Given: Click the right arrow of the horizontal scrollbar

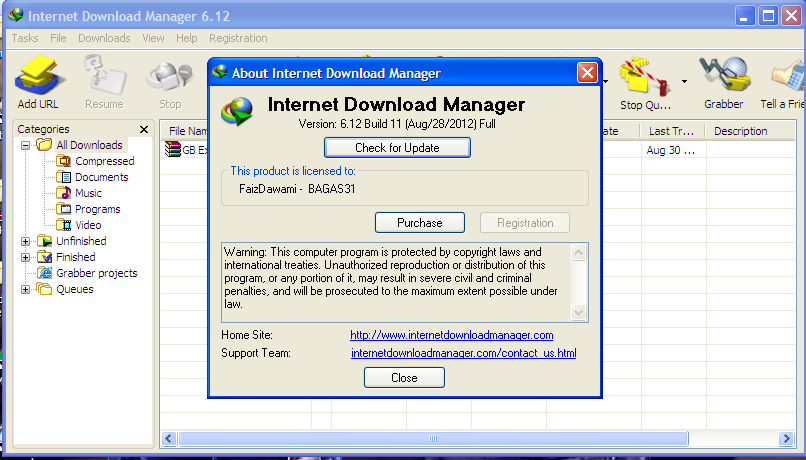Looking at the screenshot, I should [785, 438].
